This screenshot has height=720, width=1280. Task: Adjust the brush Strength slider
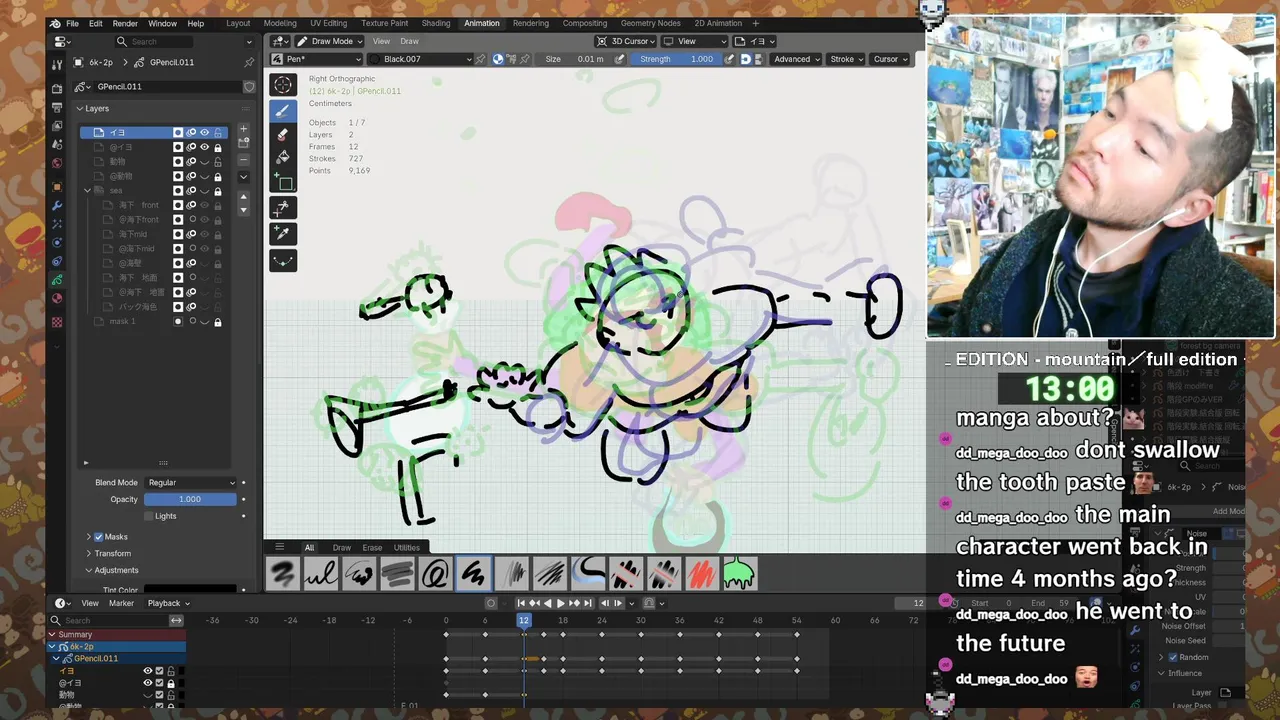[x=676, y=59]
